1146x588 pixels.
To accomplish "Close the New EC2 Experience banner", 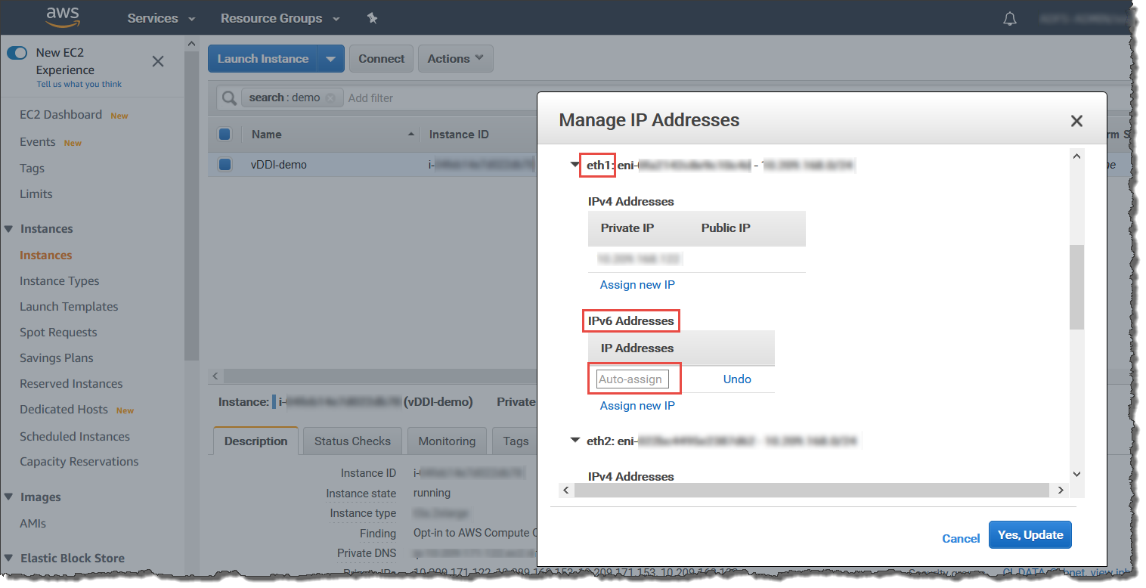I will 158,62.
